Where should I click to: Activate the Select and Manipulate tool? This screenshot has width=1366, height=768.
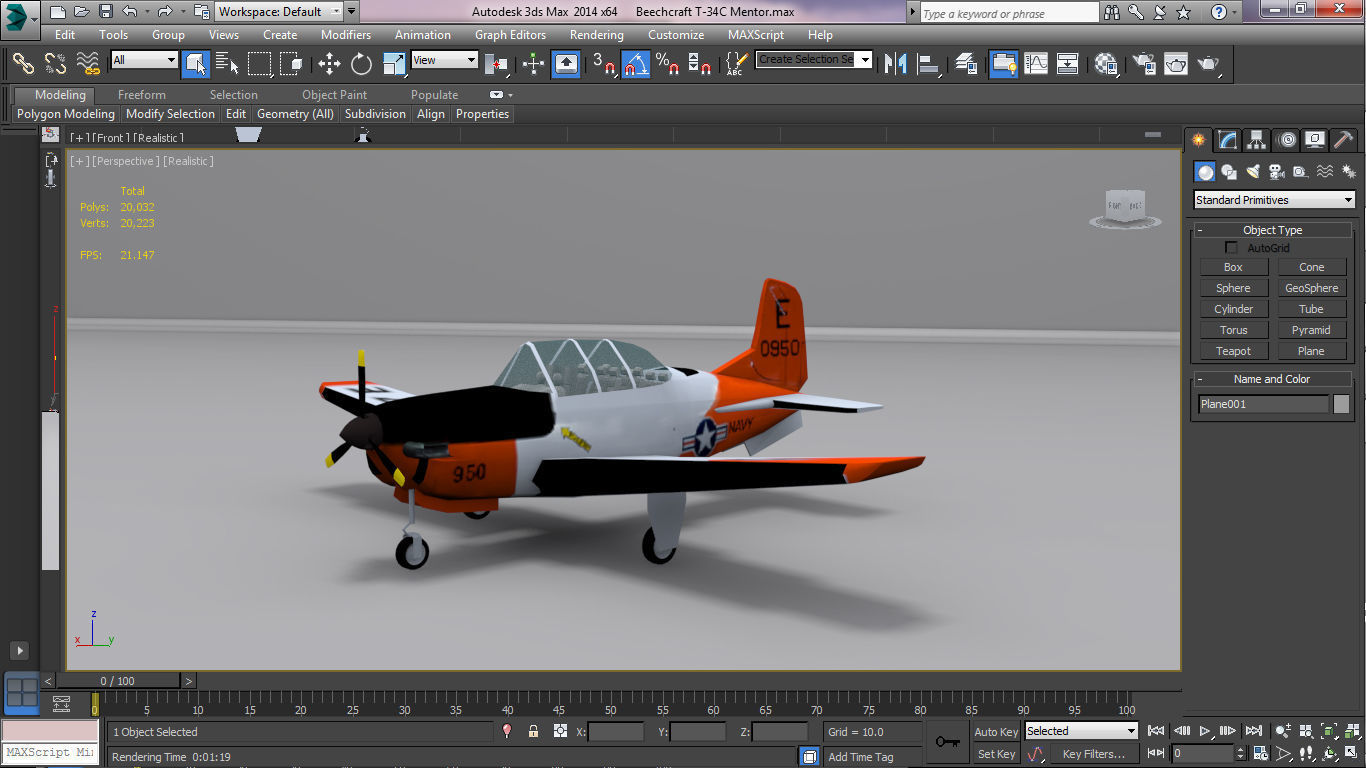pos(534,64)
